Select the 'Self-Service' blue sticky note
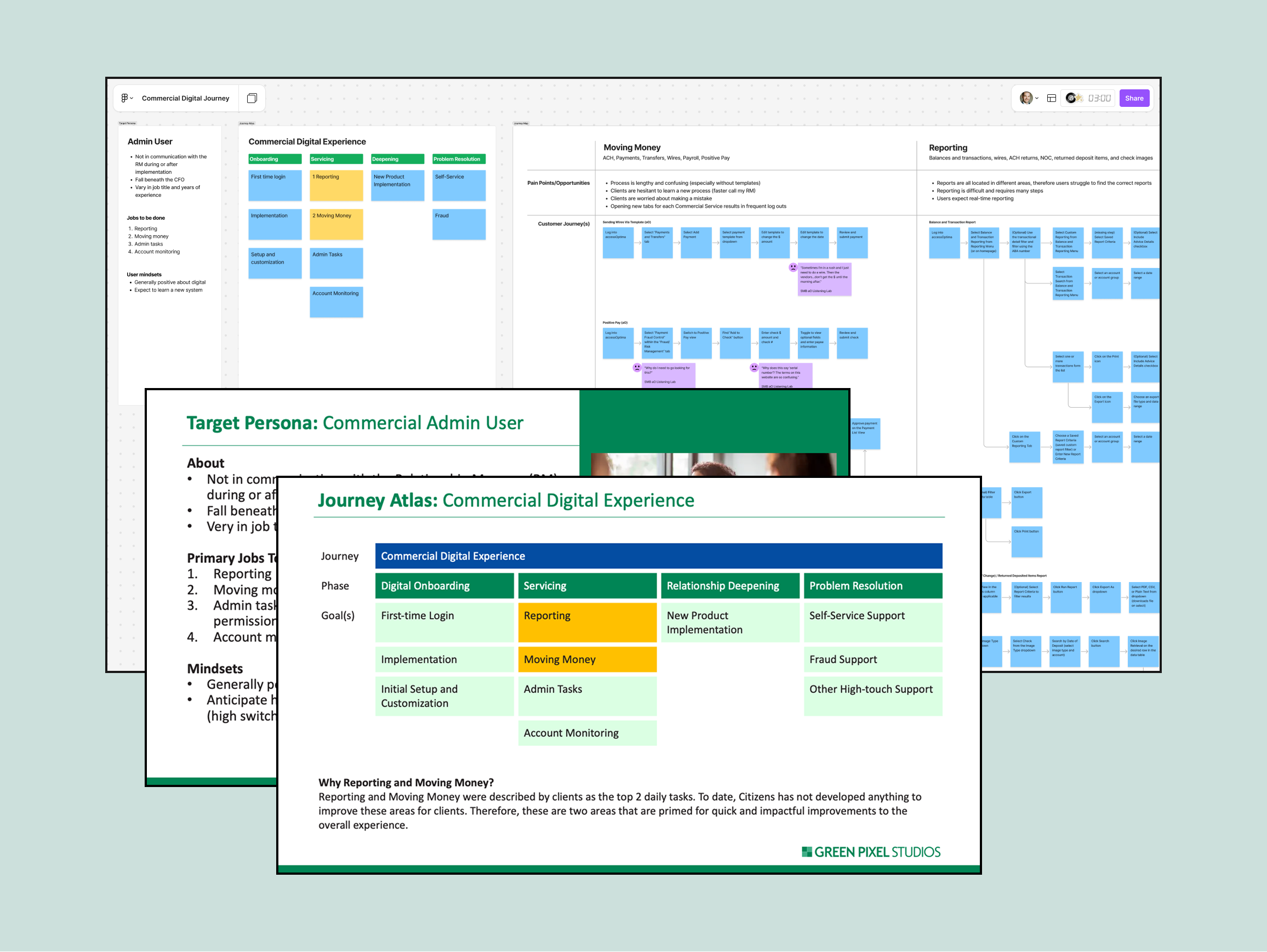1267x952 pixels. [459, 185]
